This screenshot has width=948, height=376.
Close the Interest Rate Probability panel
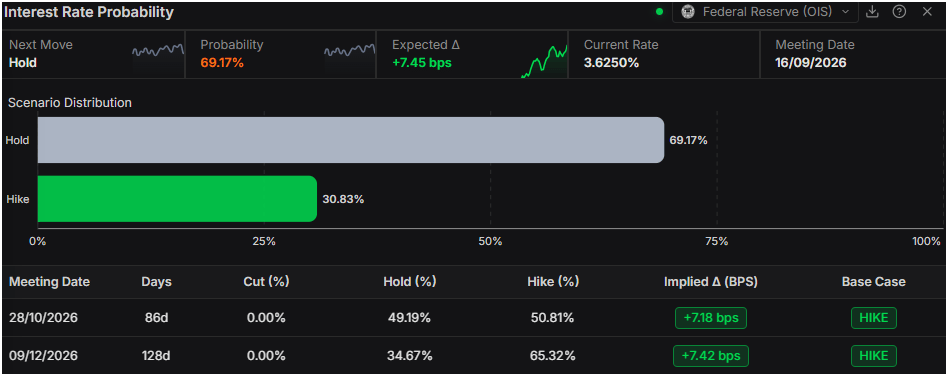coord(927,12)
